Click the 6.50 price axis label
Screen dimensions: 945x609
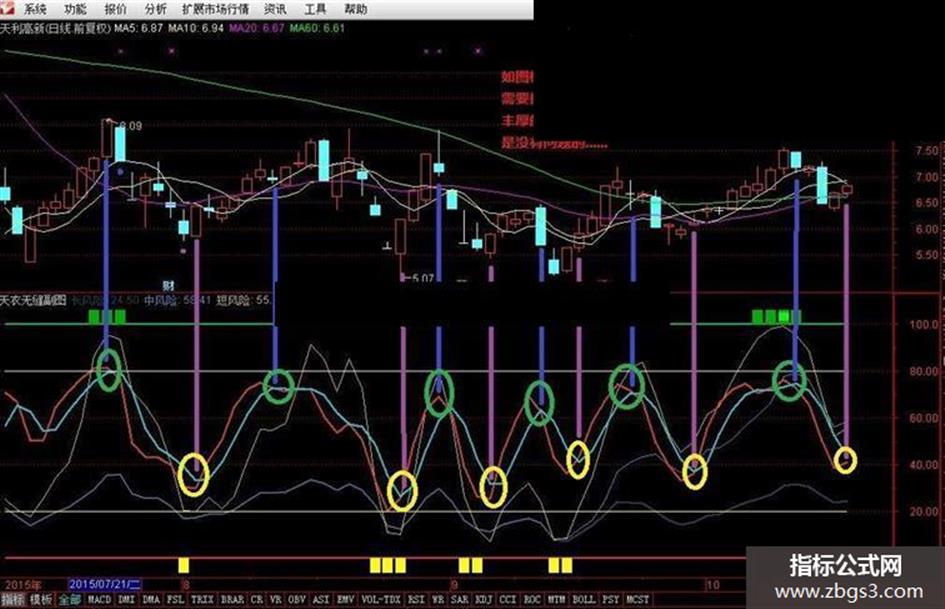pyautogui.click(x=927, y=203)
